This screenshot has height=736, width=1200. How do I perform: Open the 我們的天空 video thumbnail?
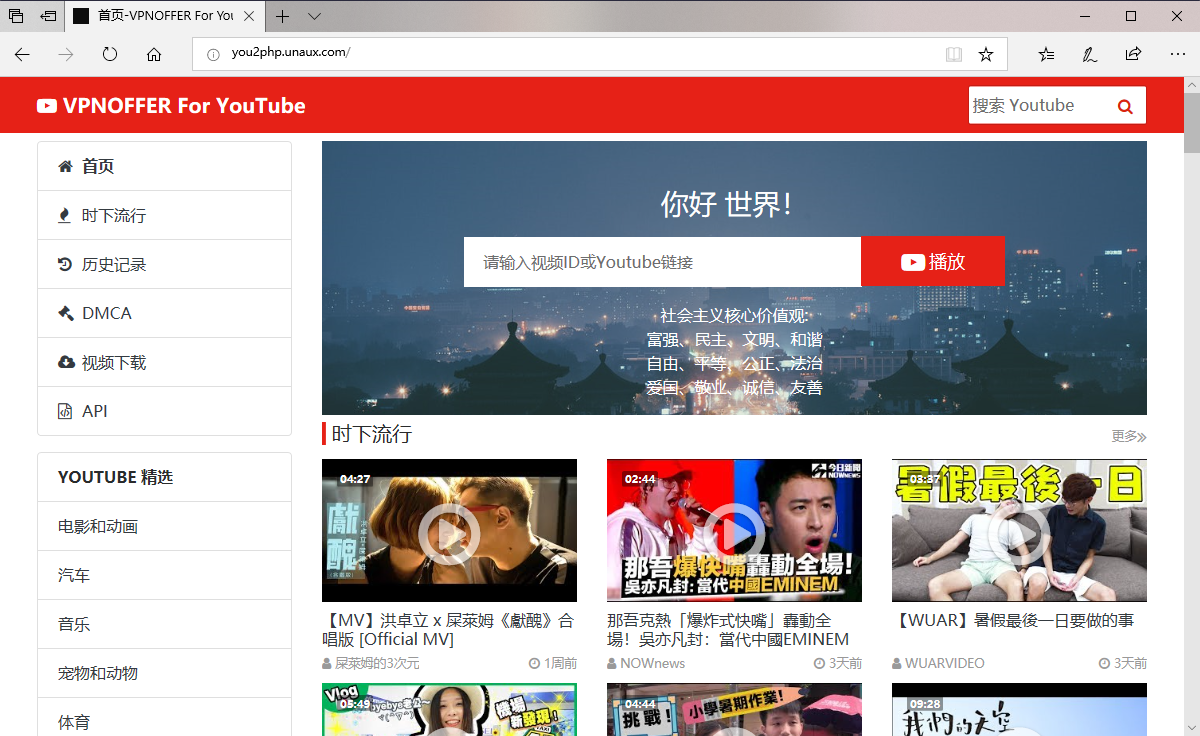pyautogui.click(x=1019, y=710)
